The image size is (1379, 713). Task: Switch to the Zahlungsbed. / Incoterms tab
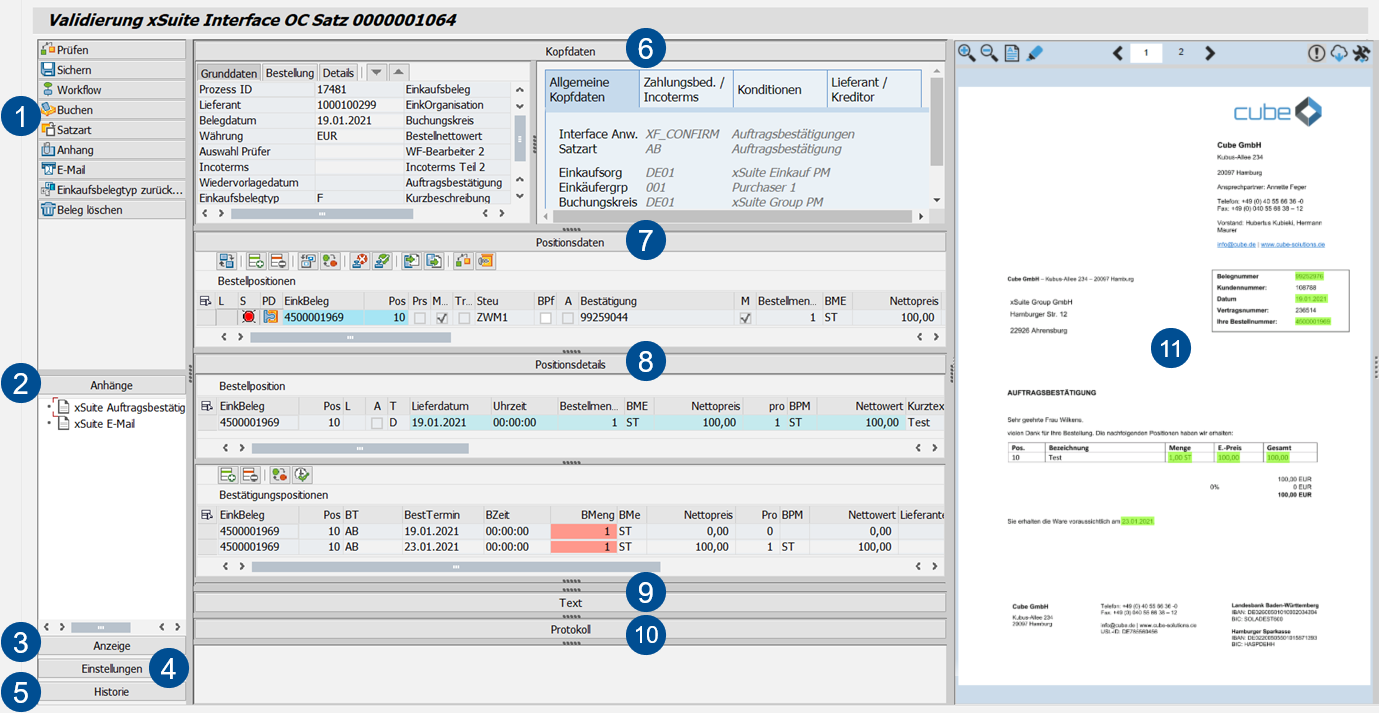click(x=685, y=89)
